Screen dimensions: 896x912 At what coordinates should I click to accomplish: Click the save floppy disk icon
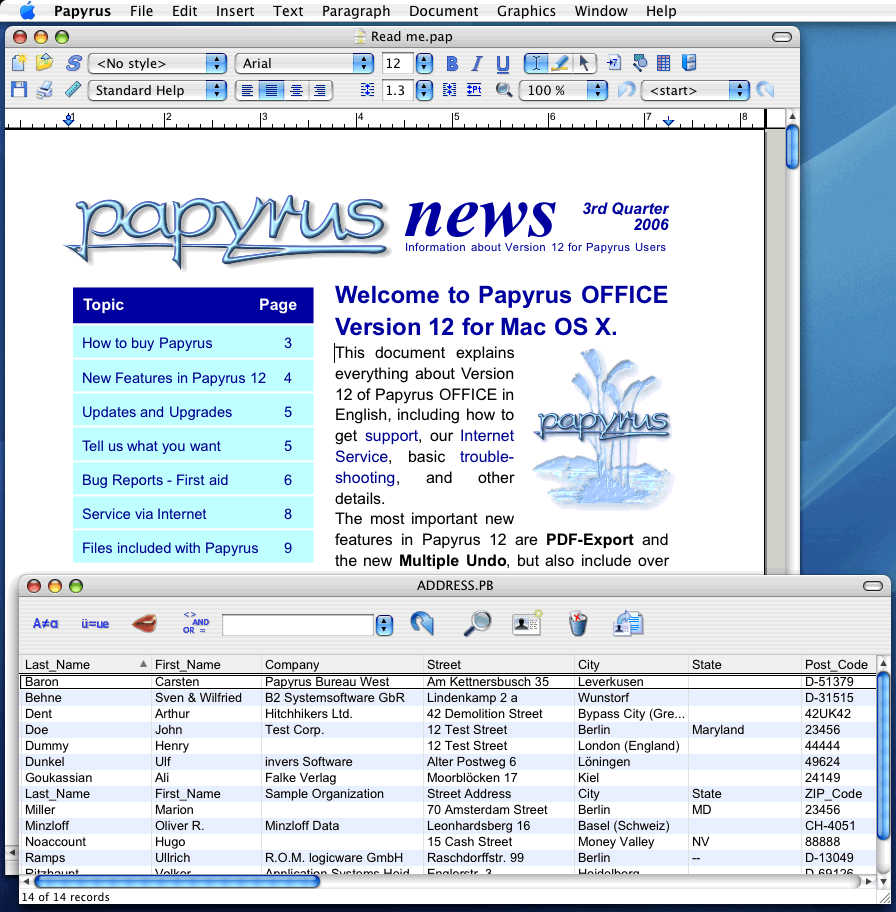point(19,90)
